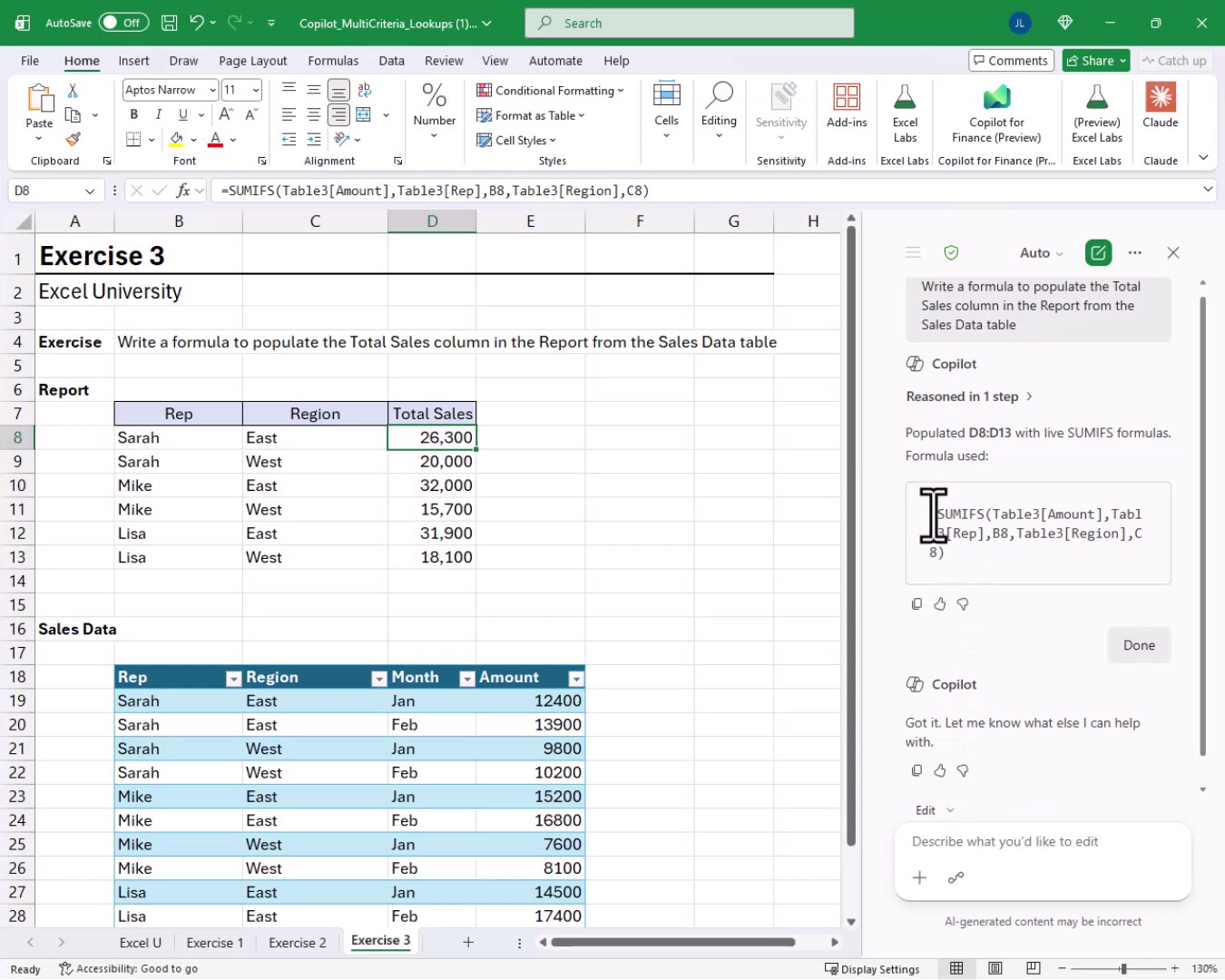
Task: Copy the 'Got it' Copilot response
Action: coord(916,770)
